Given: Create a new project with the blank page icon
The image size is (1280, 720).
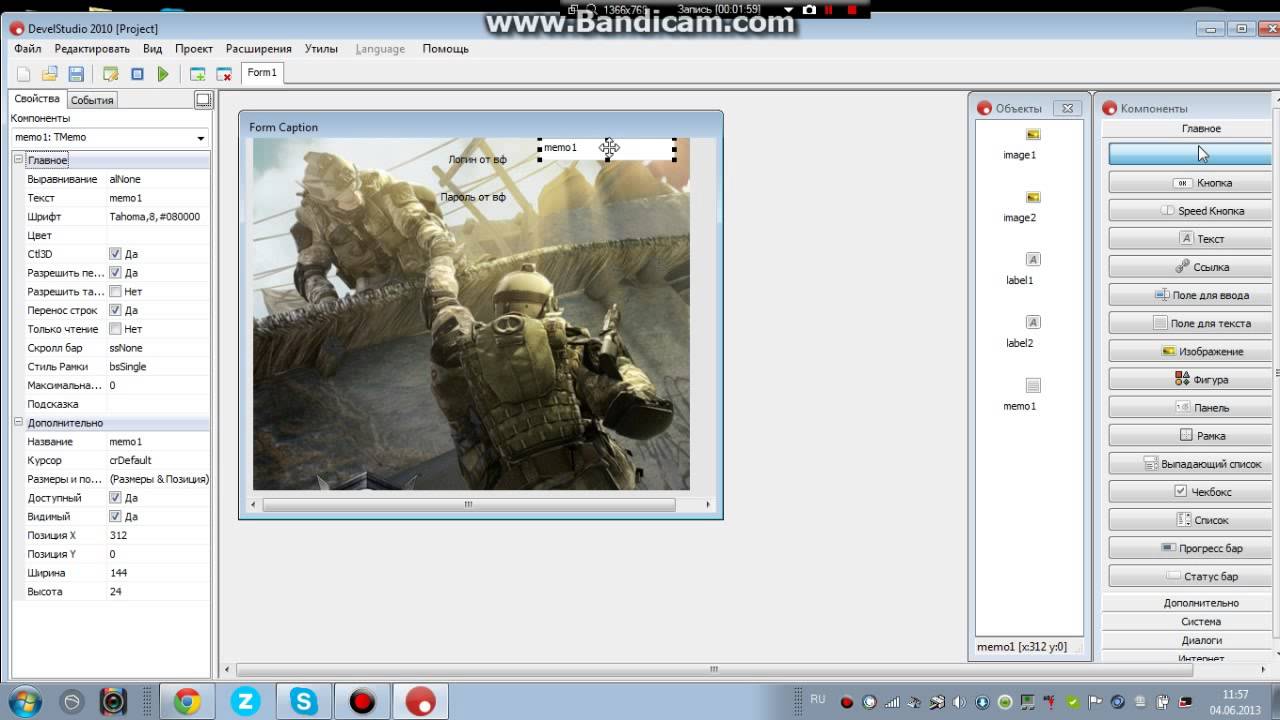Looking at the screenshot, I should click(23, 74).
